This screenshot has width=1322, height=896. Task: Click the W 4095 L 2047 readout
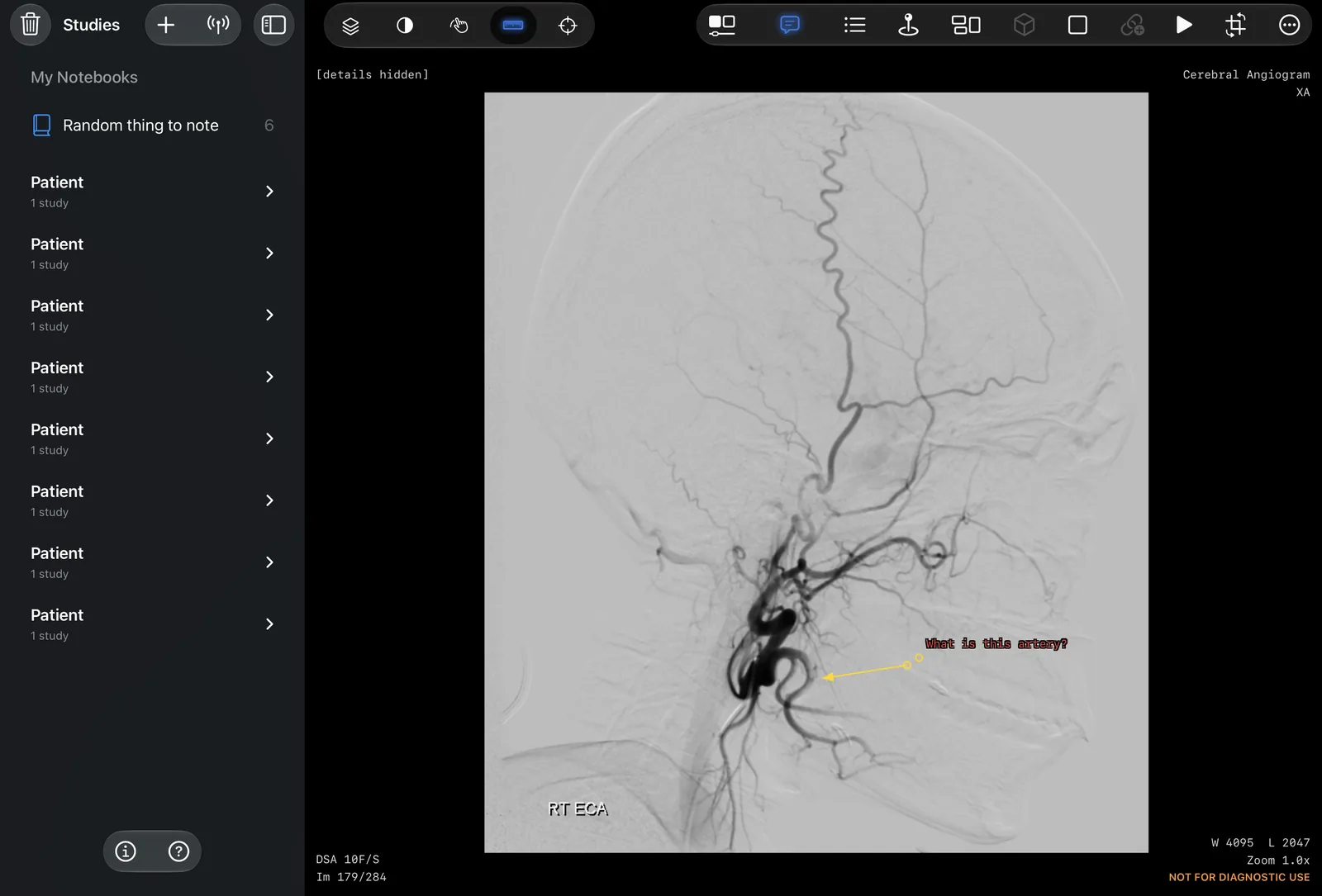[x=1260, y=842]
